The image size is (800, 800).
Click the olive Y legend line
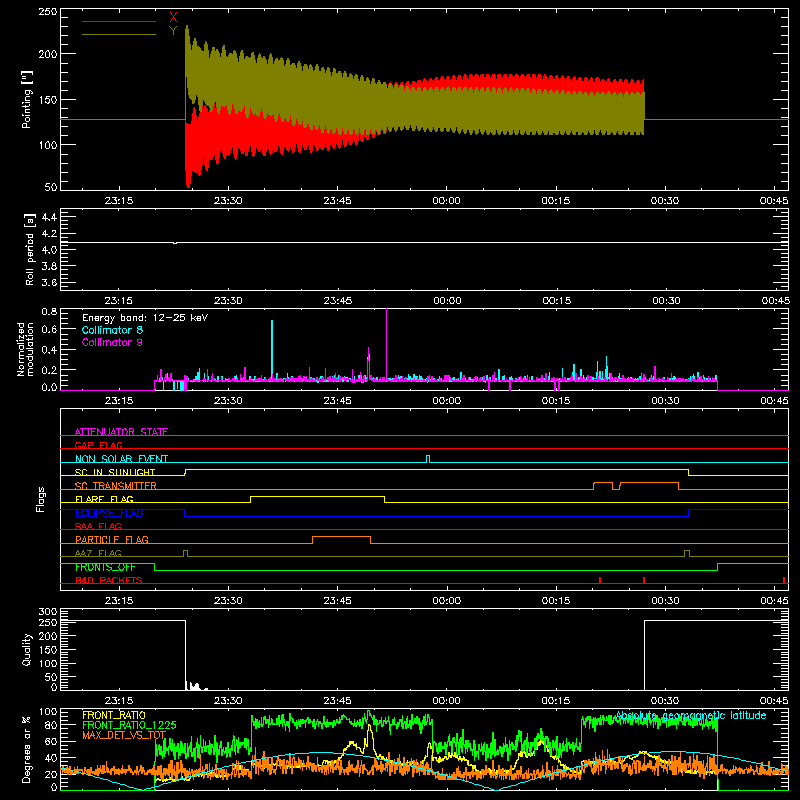click(119, 35)
